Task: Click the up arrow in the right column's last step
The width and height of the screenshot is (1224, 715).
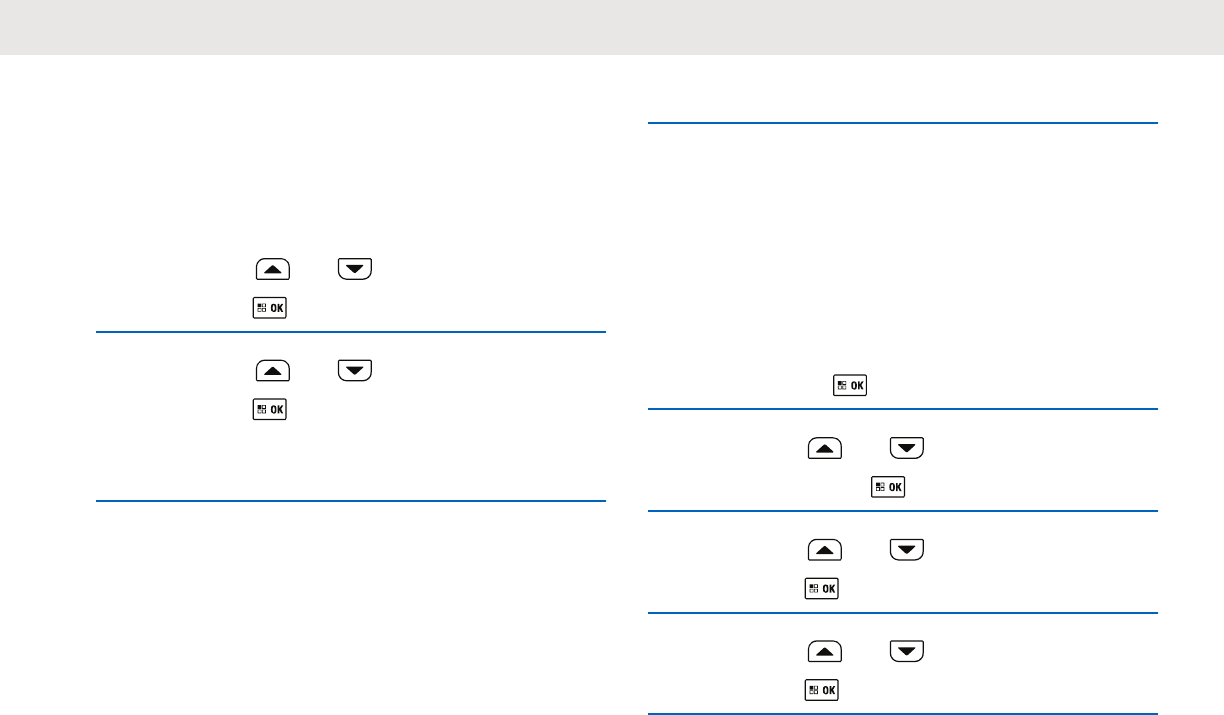Action: [825, 652]
